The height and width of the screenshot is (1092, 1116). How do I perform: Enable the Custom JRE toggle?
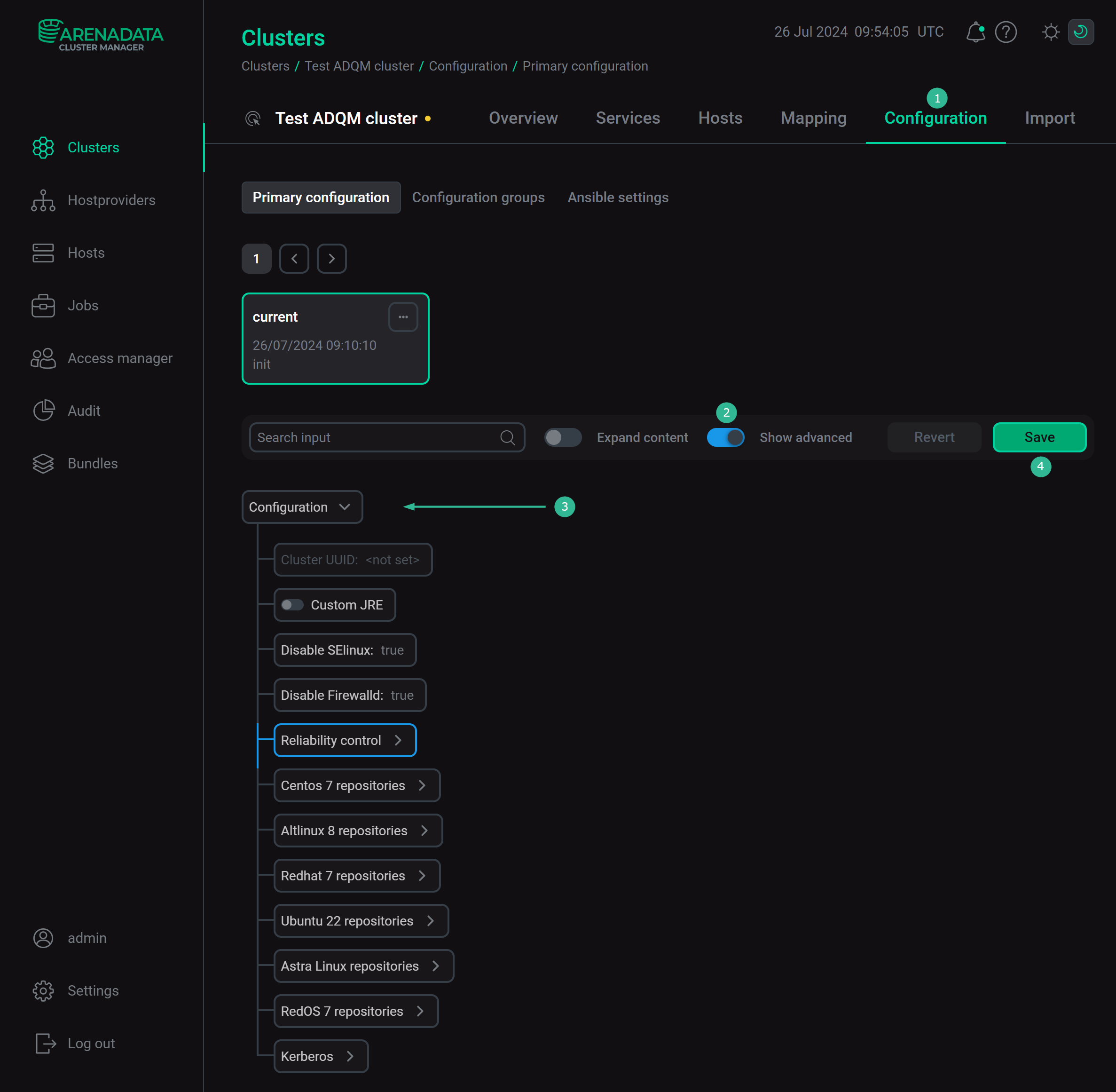(292, 605)
